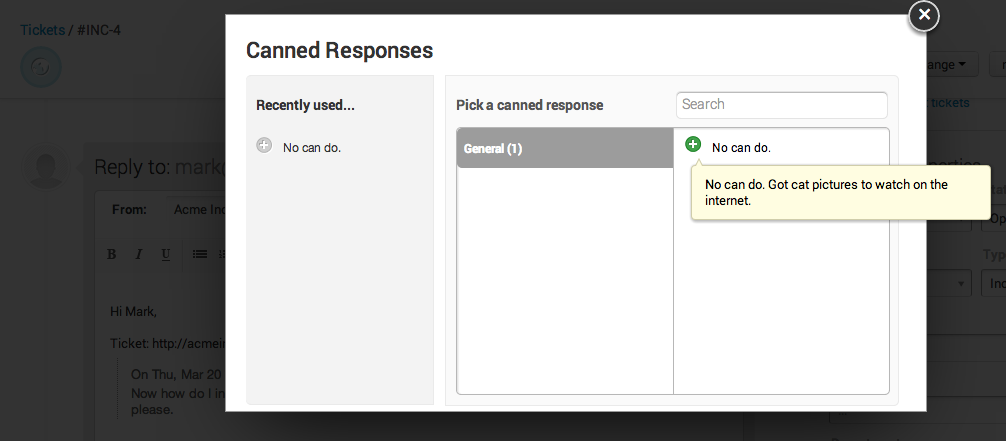Screen dimensions: 1006x441
Task: Close the Canned Responses dialog
Action: point(924,15)
